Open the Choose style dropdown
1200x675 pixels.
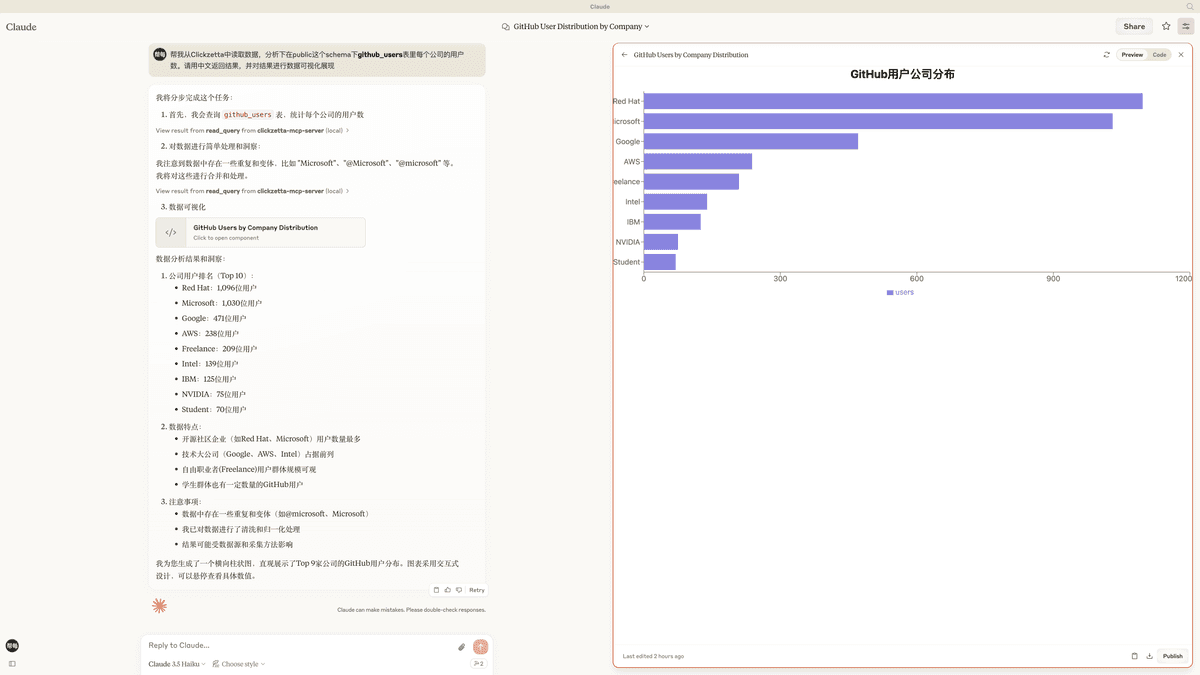click(x=239, y=664)
